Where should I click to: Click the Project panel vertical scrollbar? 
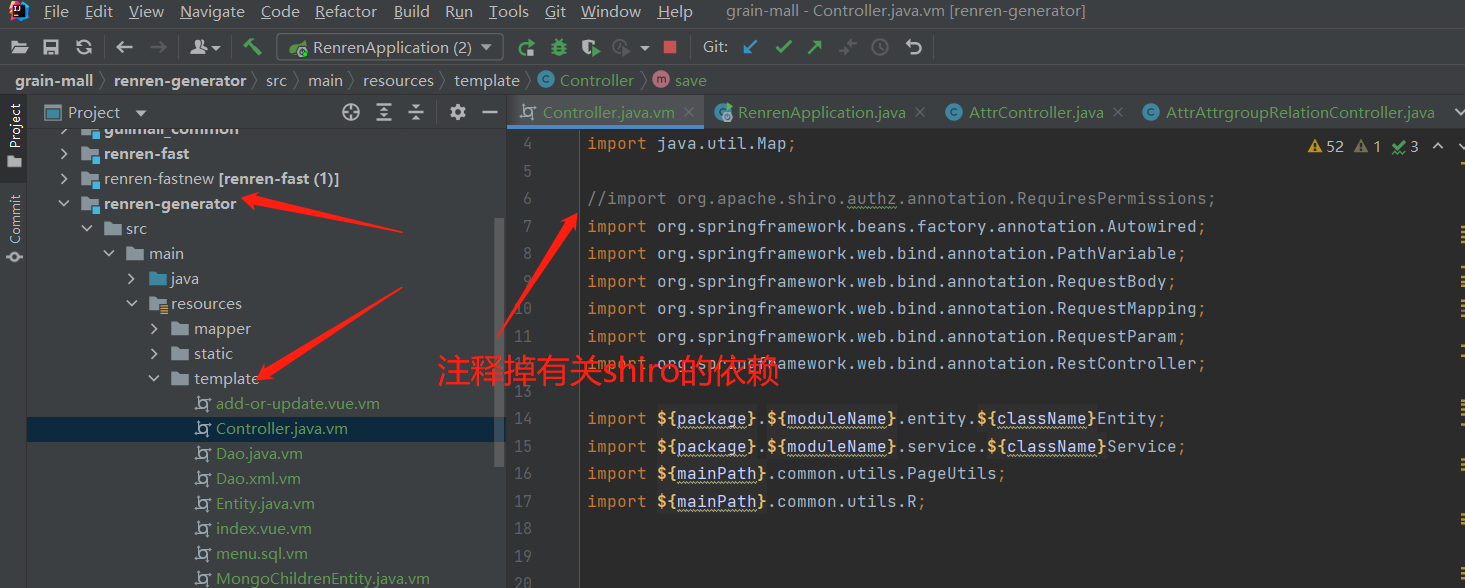click(x=499, y=341)
